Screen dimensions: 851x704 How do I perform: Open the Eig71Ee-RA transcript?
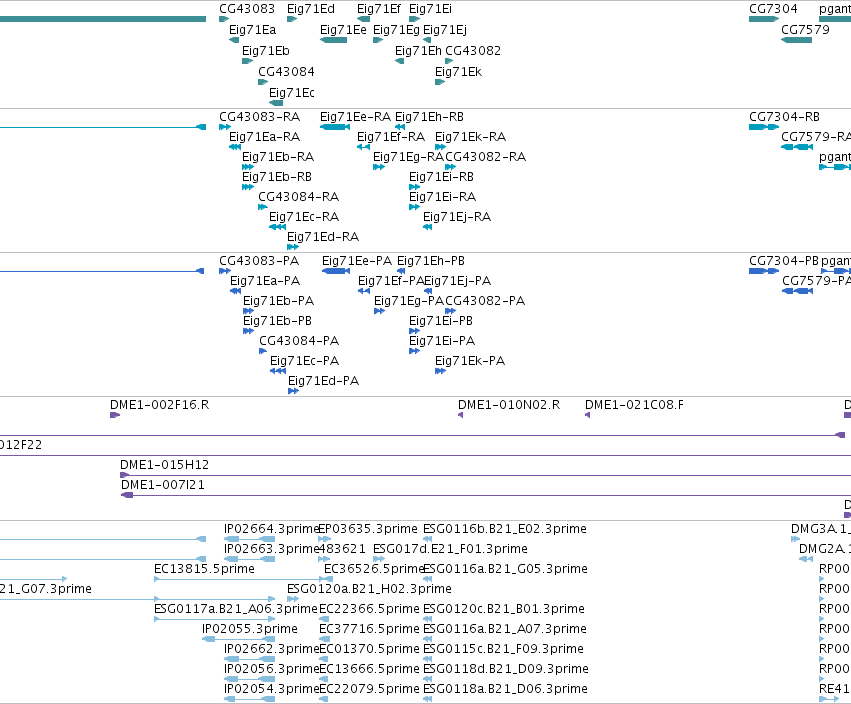click(335, 127)
